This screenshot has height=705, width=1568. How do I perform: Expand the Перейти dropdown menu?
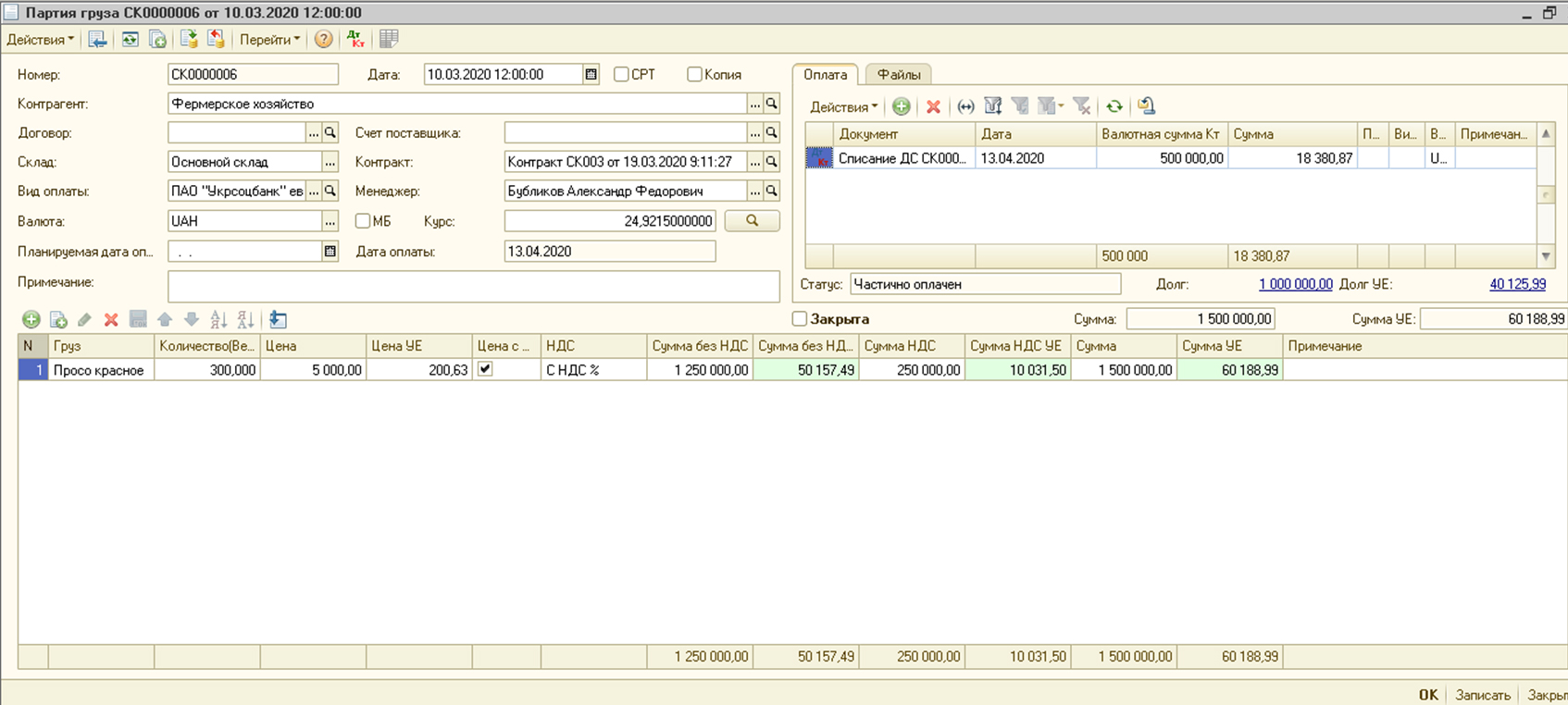coord(269,40)
